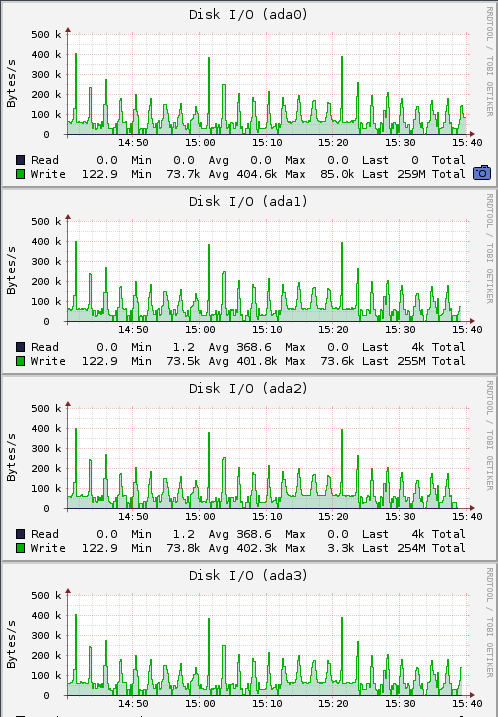Open the Disk I/O (ada0) graph plot
Screen dimensions: 498x717
click(x=268, y=84)
